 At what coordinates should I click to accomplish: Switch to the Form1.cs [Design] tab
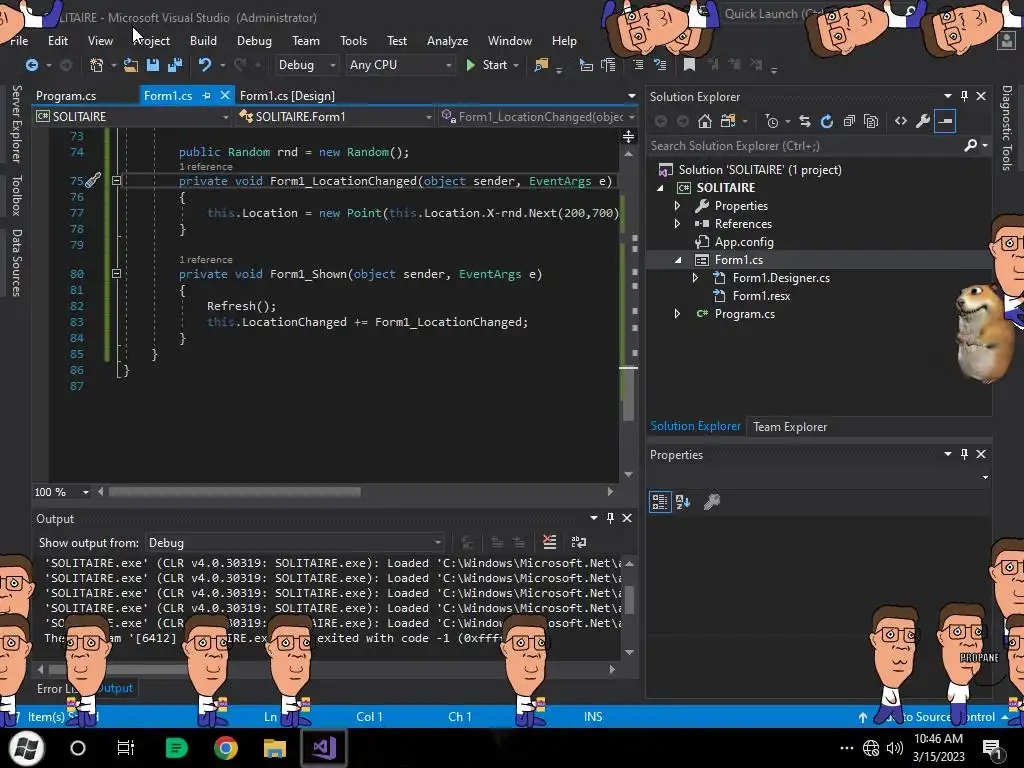tap(287, 95)
